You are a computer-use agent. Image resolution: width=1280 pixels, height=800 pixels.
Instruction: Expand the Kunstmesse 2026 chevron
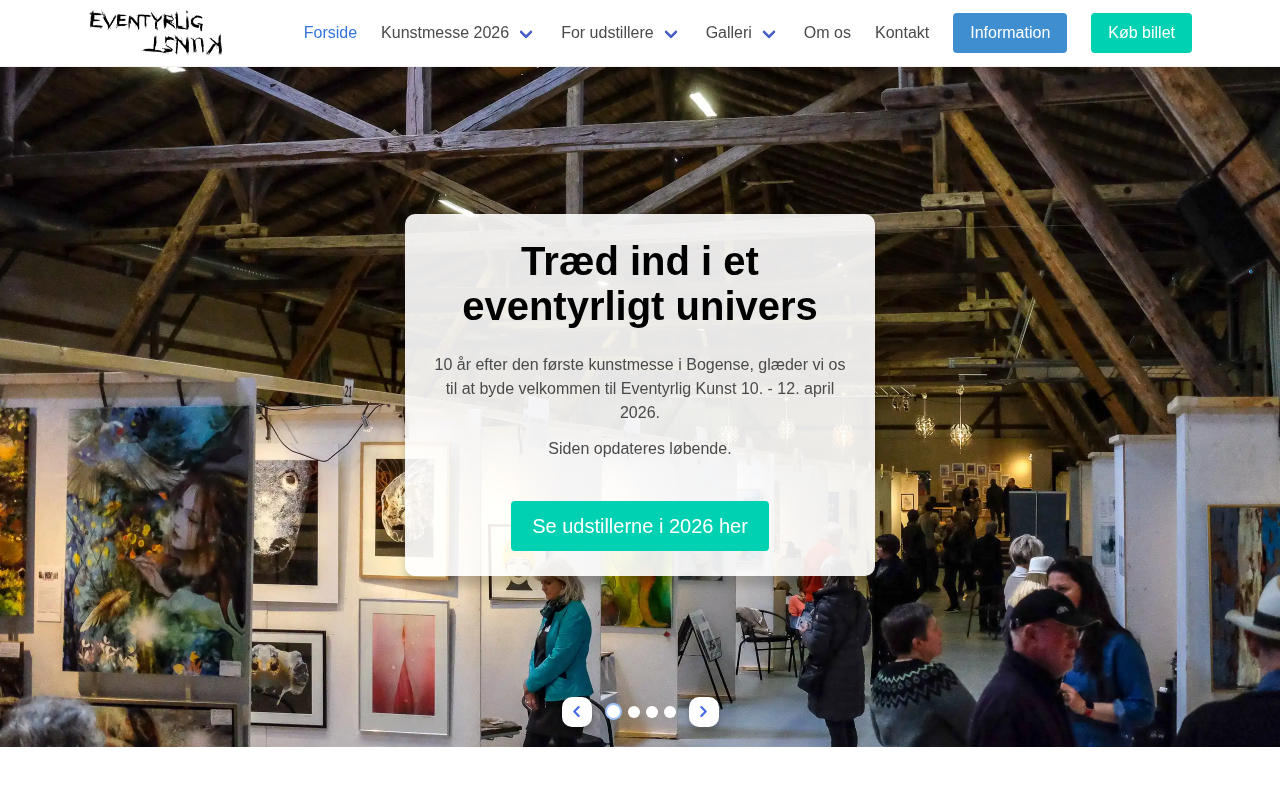point(526,34)
